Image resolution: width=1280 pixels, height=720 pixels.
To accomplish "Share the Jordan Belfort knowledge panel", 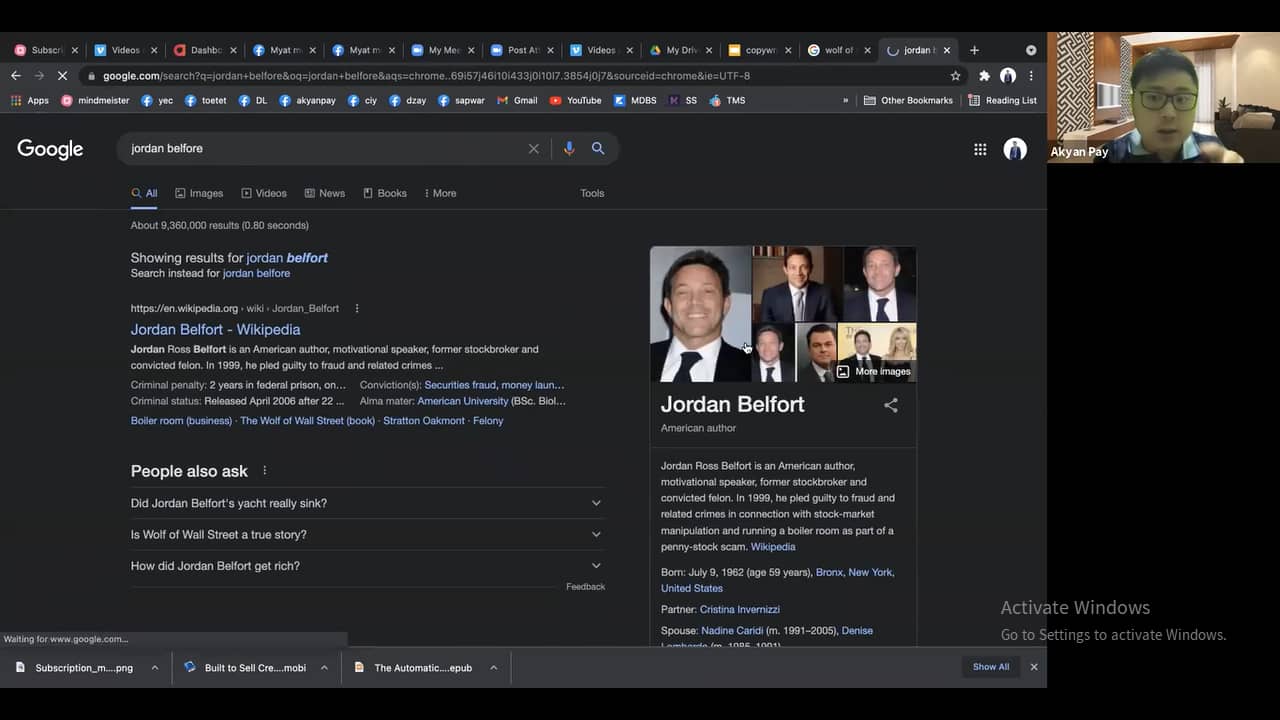I will point(891,405).
